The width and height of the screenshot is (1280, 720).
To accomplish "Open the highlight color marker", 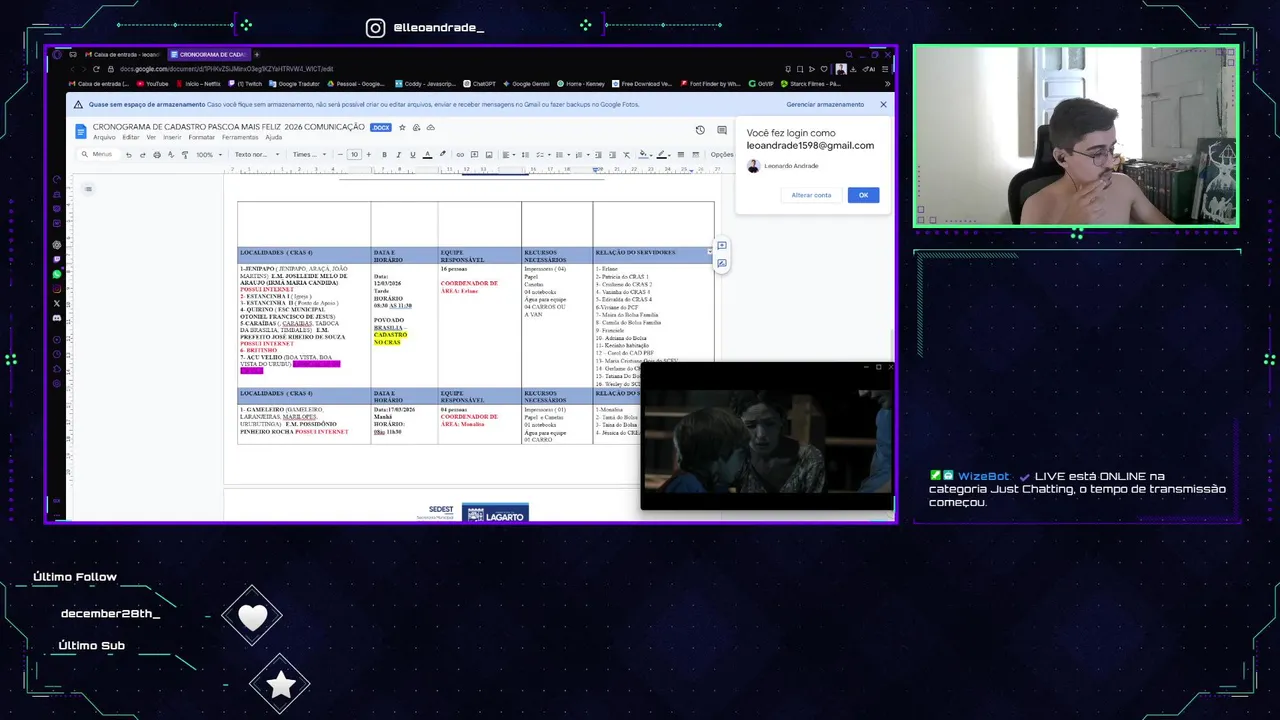I will (442, 154).
